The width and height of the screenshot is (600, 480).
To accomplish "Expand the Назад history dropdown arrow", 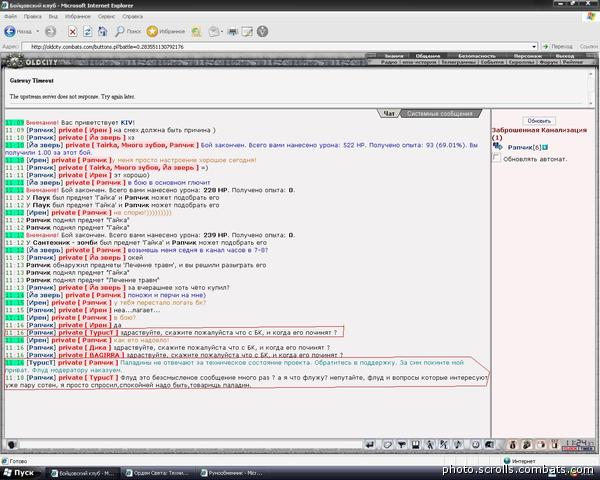I will click(38, 31).
